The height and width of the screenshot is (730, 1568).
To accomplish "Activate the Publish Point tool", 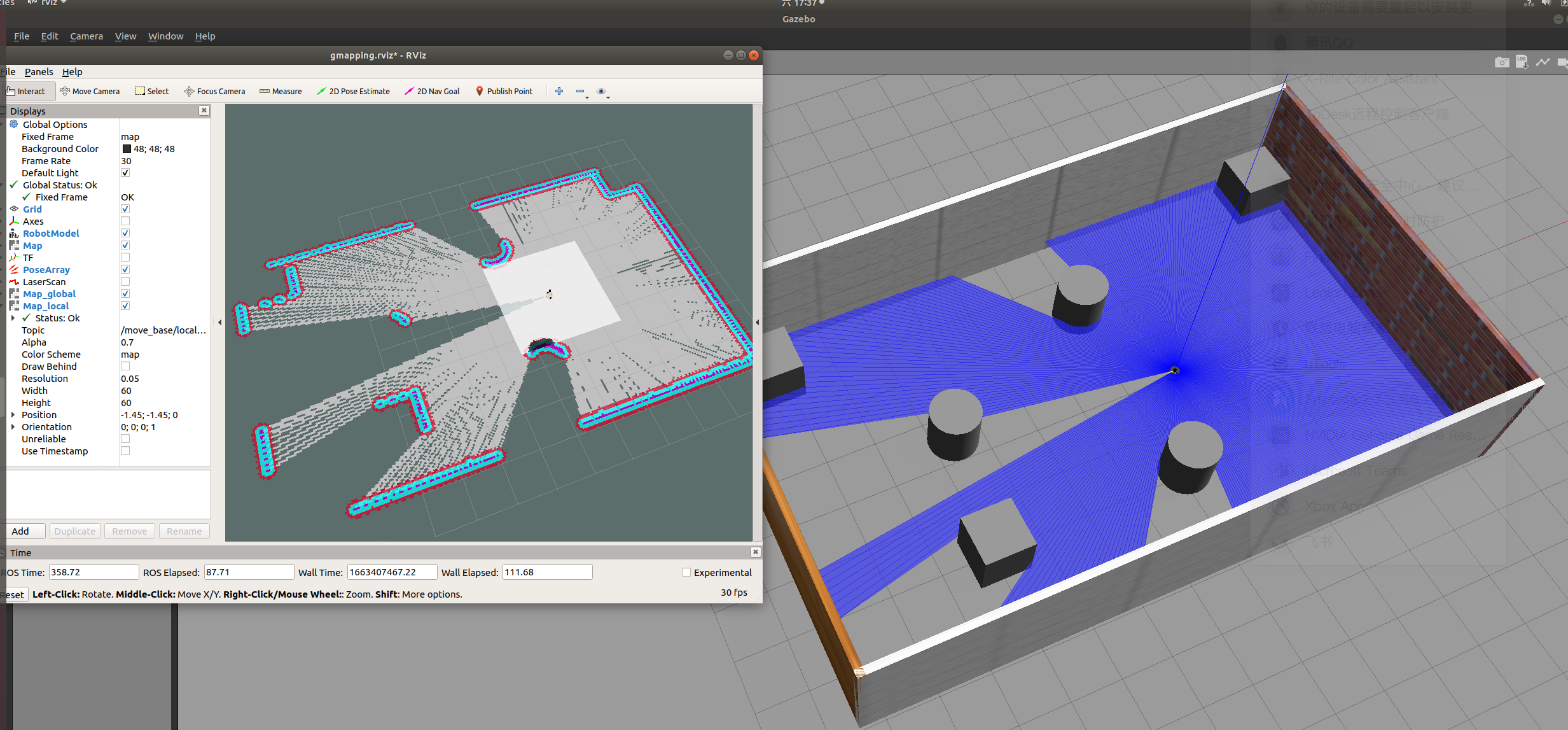I will [504, 91].
